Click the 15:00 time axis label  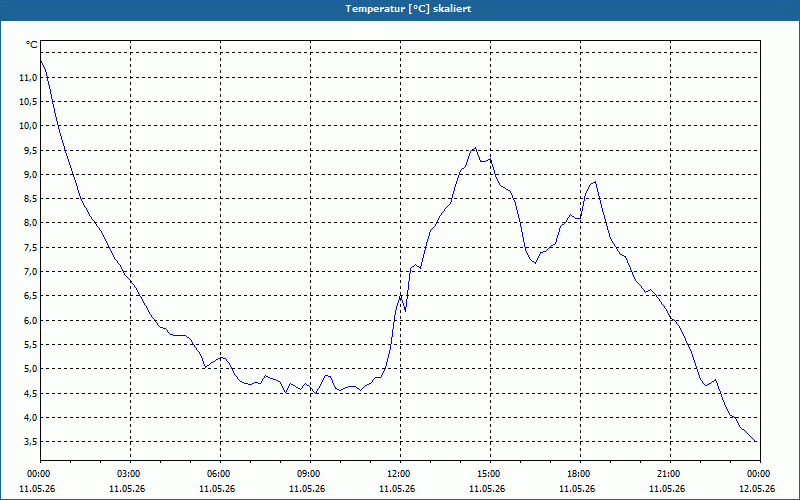click(490, 473)
